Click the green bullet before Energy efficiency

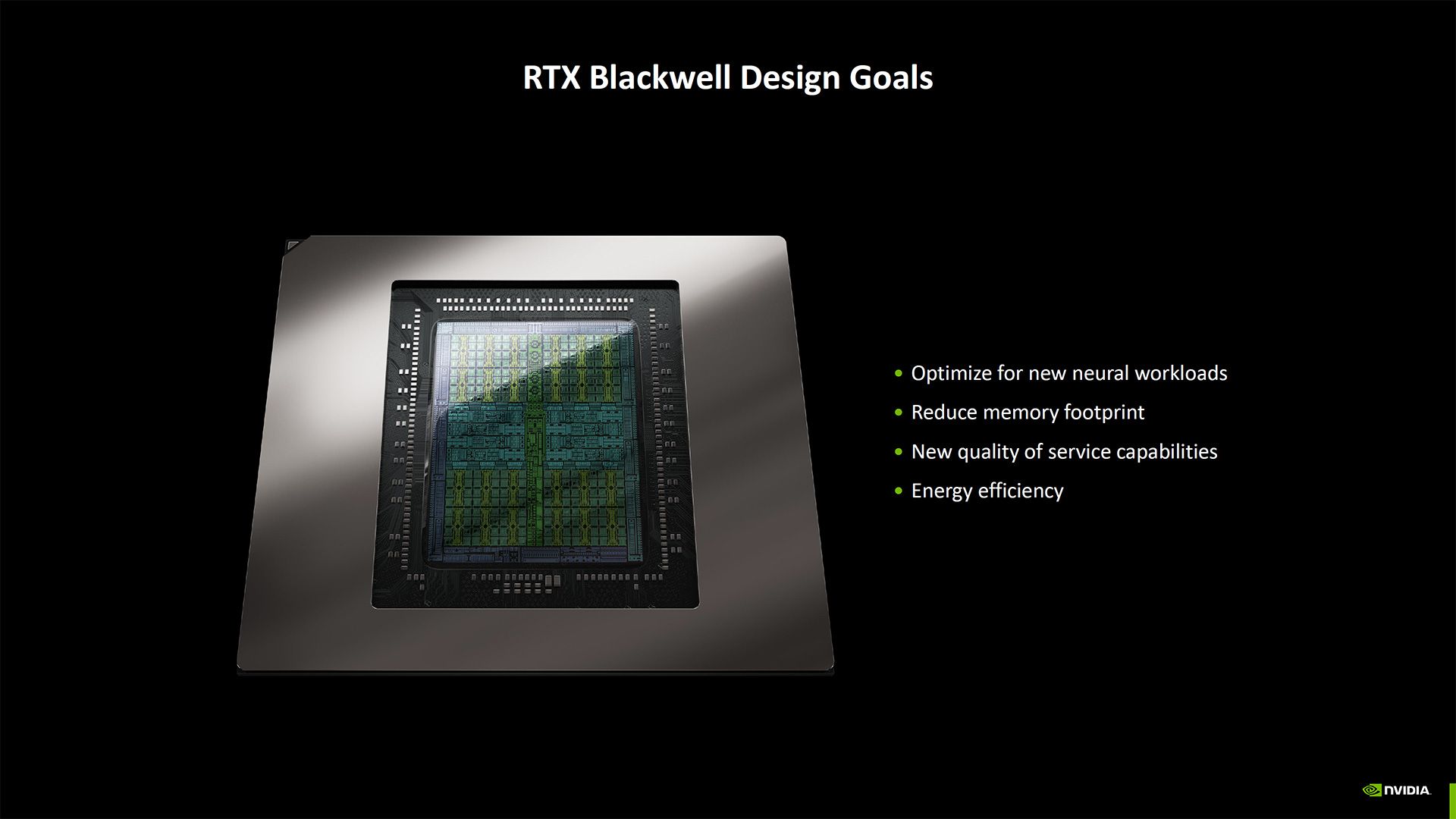pos(899,491)
